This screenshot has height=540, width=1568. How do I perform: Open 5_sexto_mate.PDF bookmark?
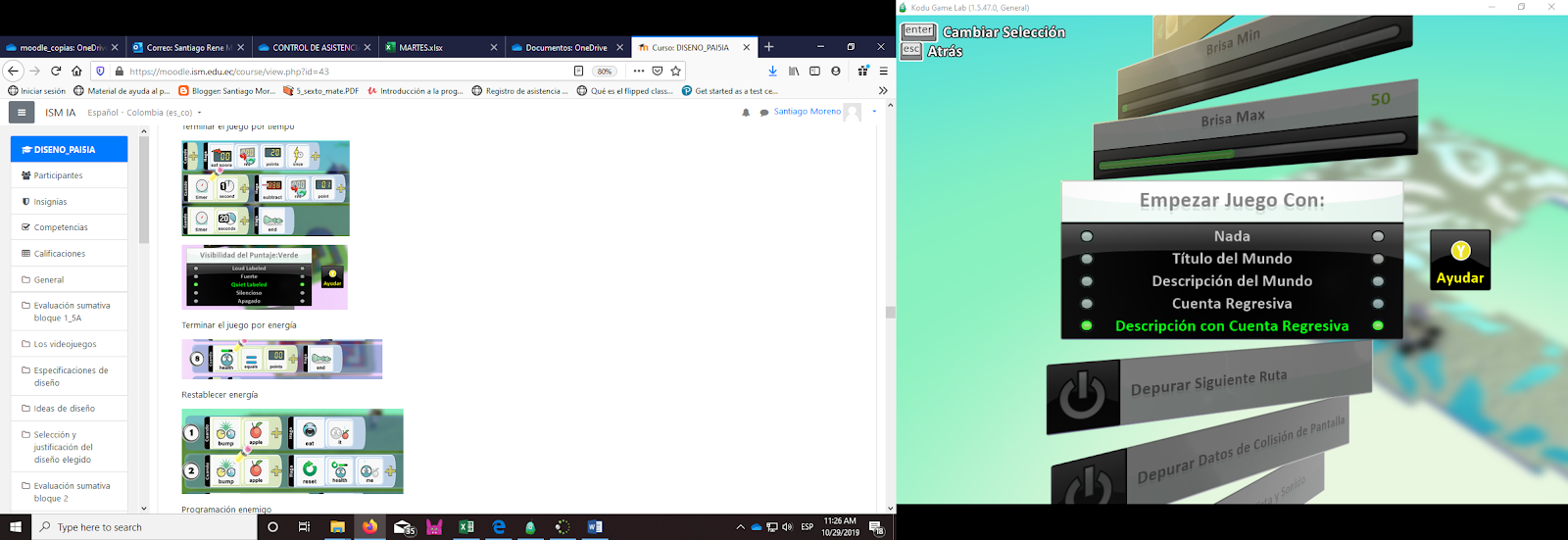pyautogui.click(x=320, y=91)
